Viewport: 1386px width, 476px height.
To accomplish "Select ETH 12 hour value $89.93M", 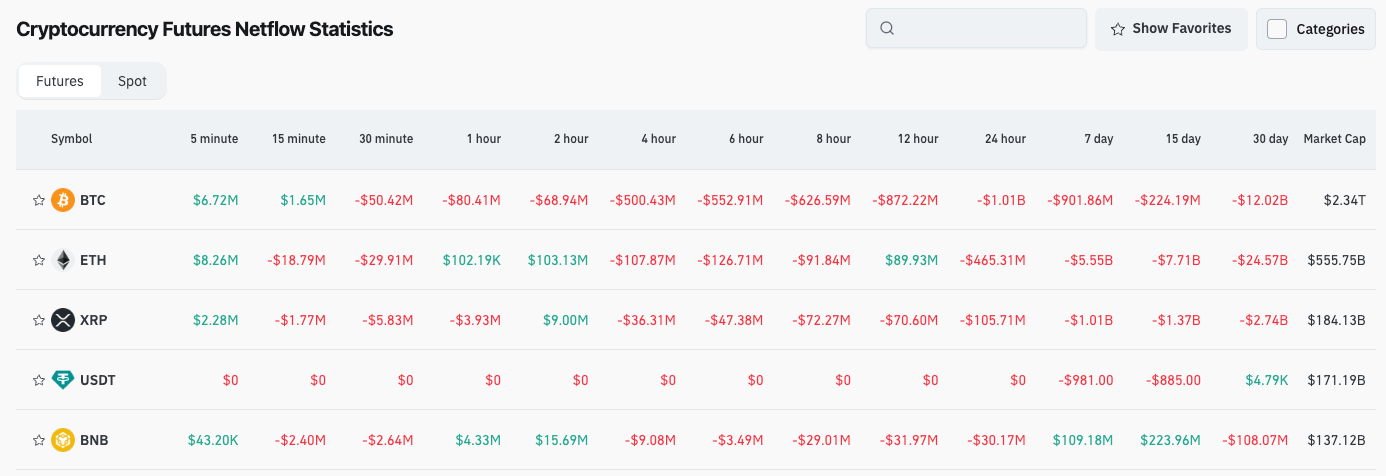I will (x=912, y=260).
